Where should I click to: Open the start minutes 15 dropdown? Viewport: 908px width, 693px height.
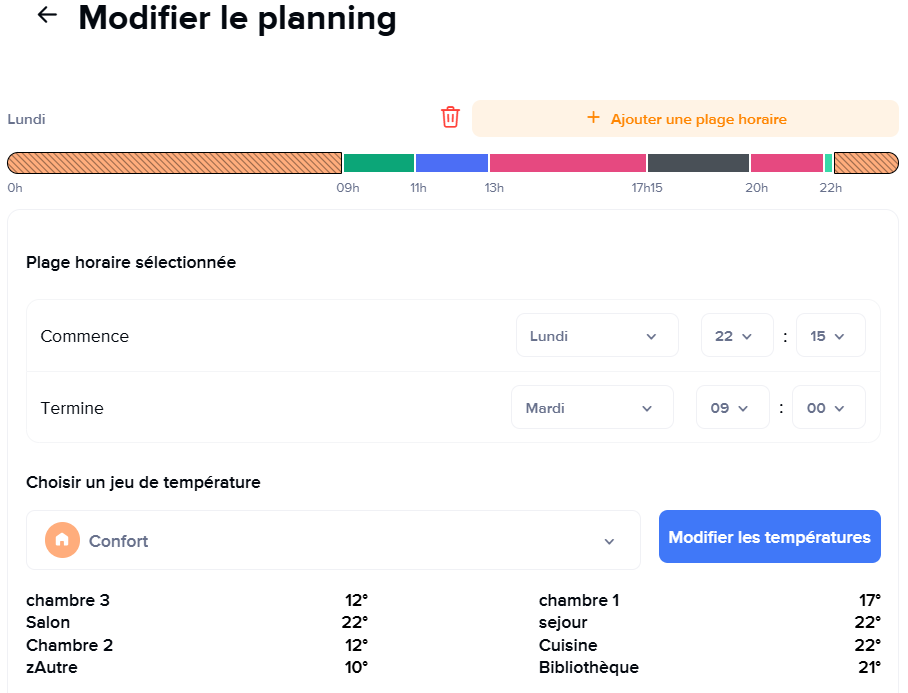[829, 336]
